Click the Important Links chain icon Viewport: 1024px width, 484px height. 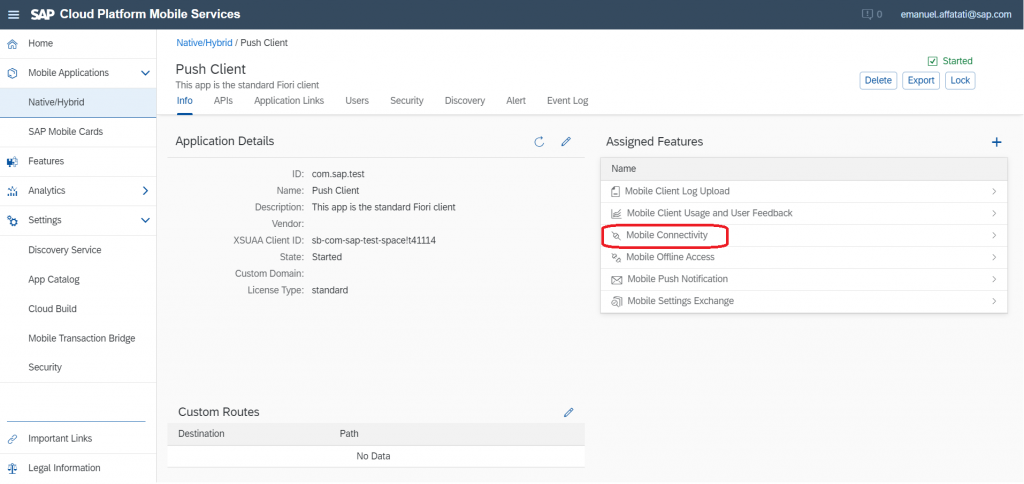tap(12, 439)
